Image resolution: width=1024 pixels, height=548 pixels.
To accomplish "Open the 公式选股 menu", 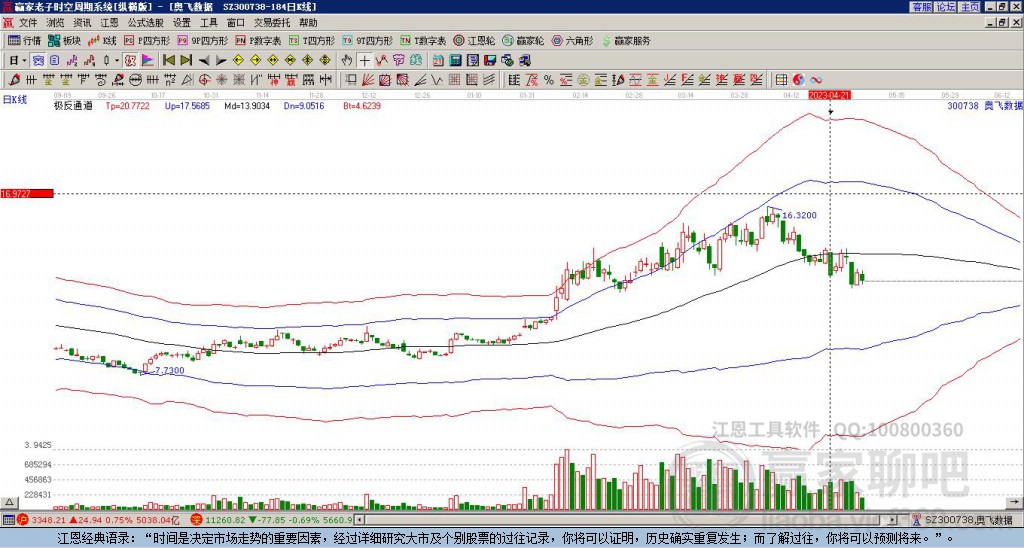I will click(x=146, y=23).
